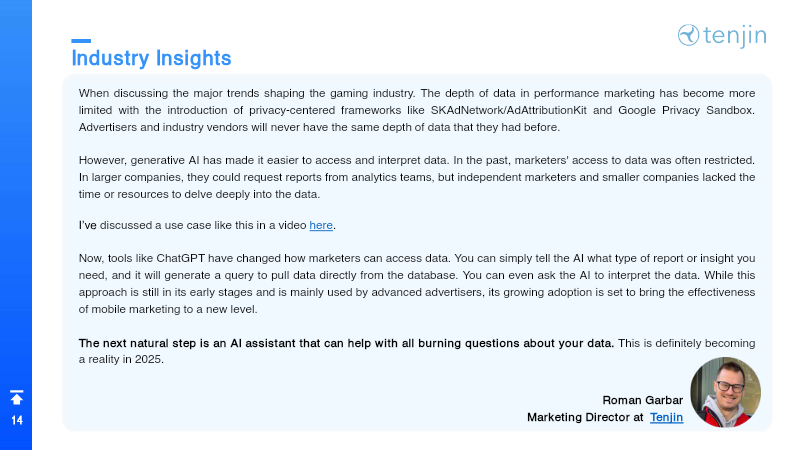This screenshot has width=800, height=450.
Task: Click the back-to-top arrow icon in sidebar
Action: click(x=16, y=397)
